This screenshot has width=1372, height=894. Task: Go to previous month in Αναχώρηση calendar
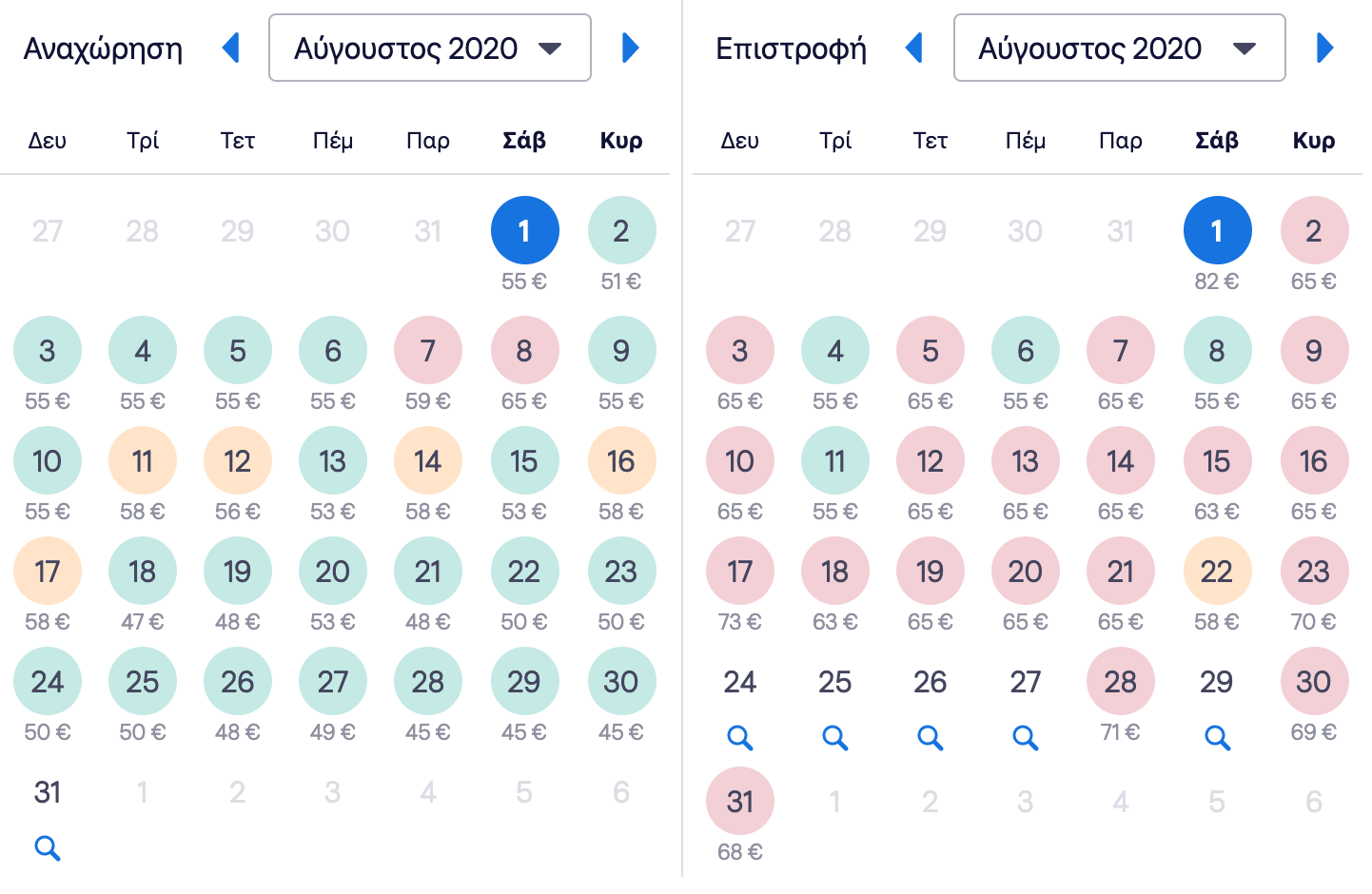pos(231,48)
